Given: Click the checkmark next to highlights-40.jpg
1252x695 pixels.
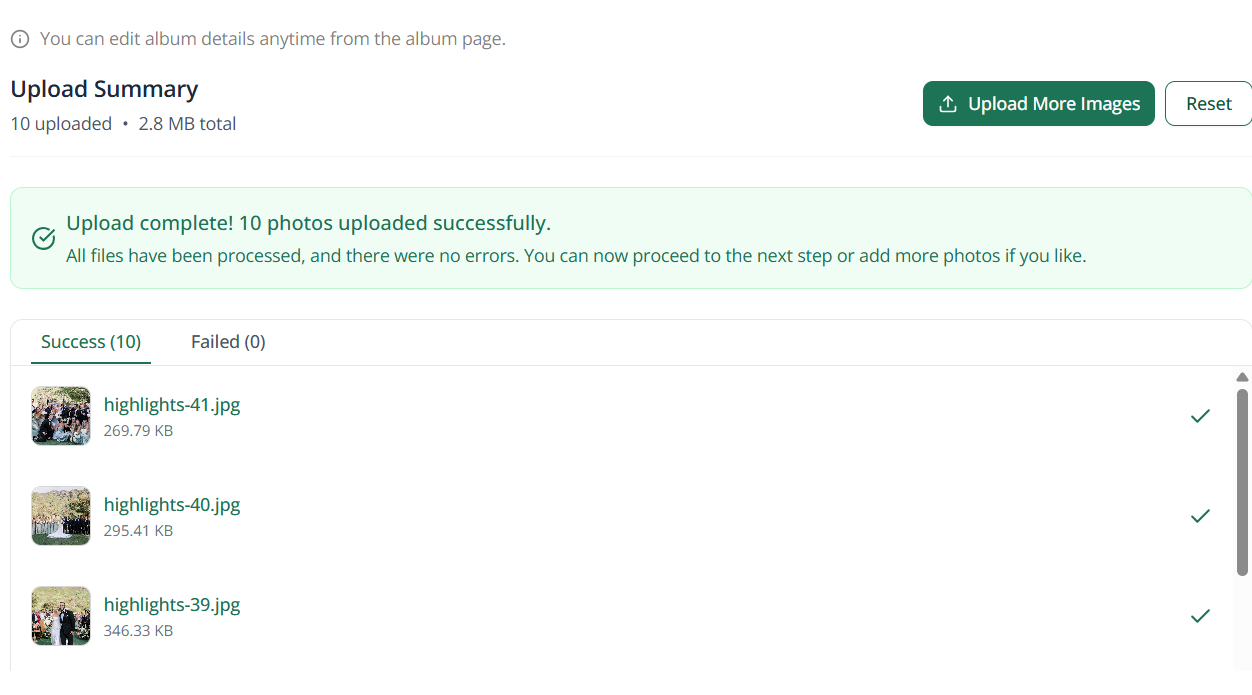Looking at the screenshot, I should point(1200,516).
